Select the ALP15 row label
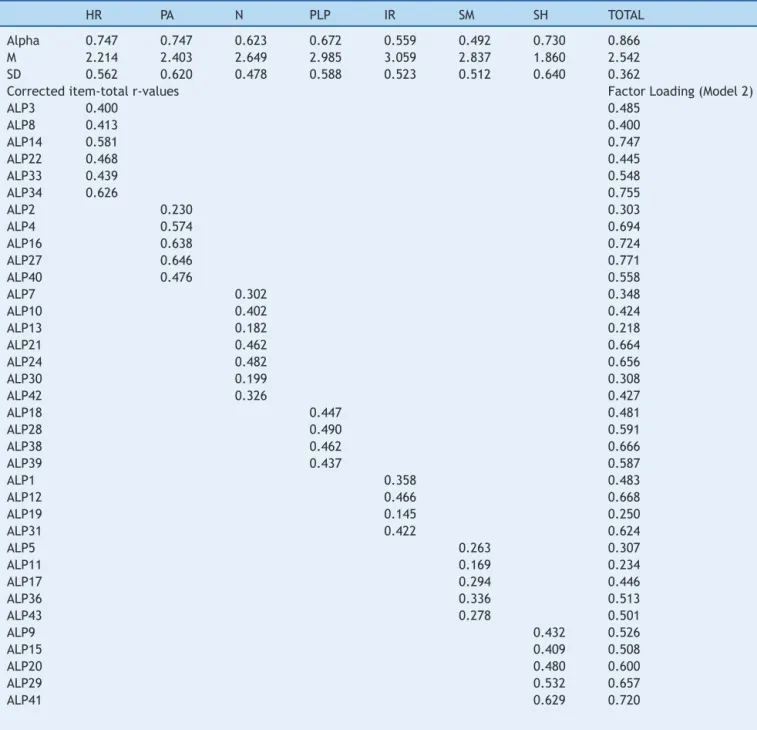 24,649
